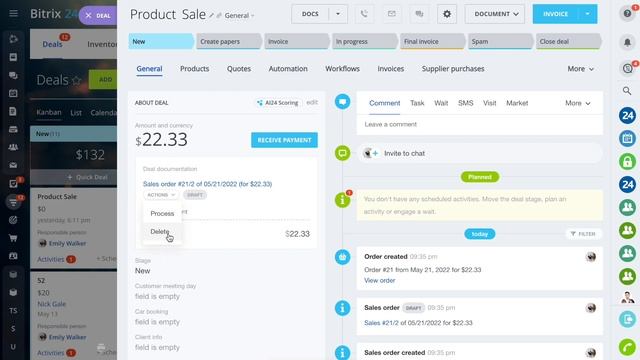Click the AI24 Scoring icon
Viewport: 640px width, 360px height.
tap(260, 103)
